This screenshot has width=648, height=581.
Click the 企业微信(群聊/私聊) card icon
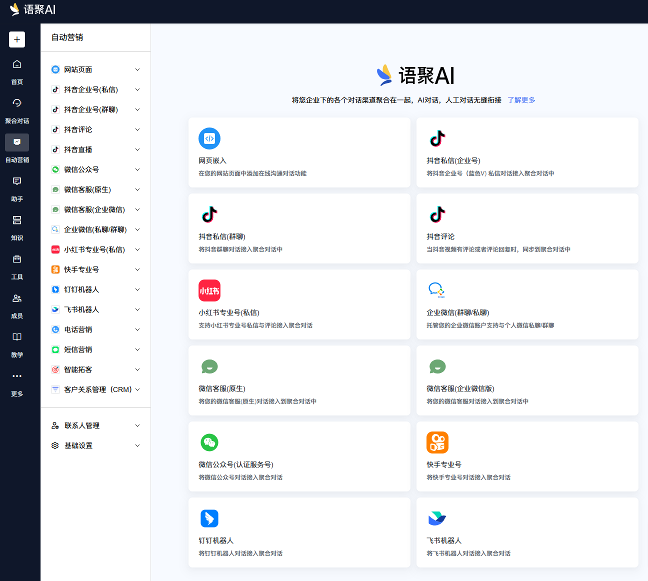(x=437, y=290)
